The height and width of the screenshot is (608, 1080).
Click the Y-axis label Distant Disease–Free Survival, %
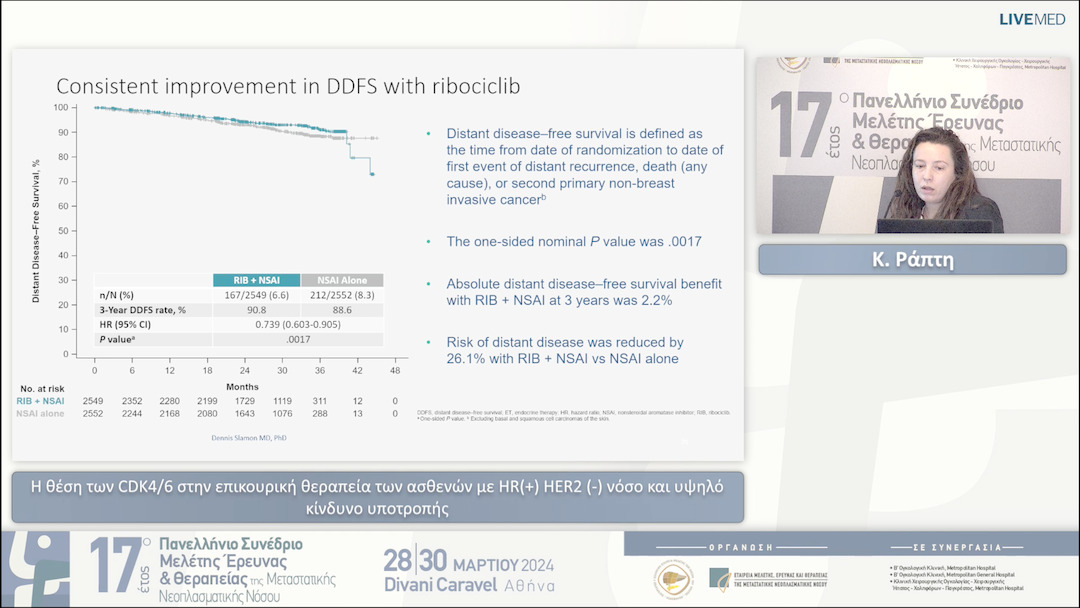[36, 231]
